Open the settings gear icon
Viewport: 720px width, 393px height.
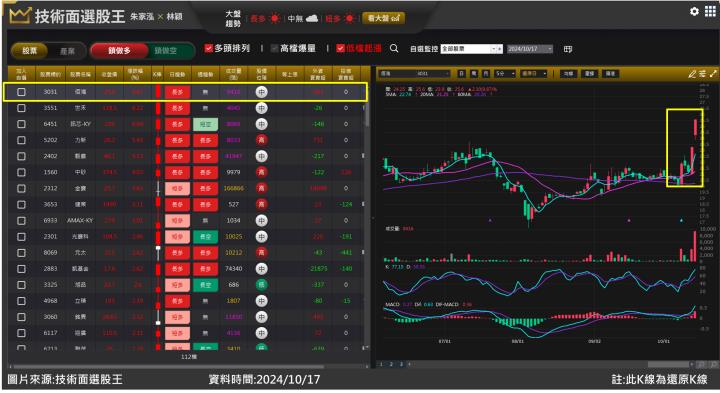coord(694,11)
